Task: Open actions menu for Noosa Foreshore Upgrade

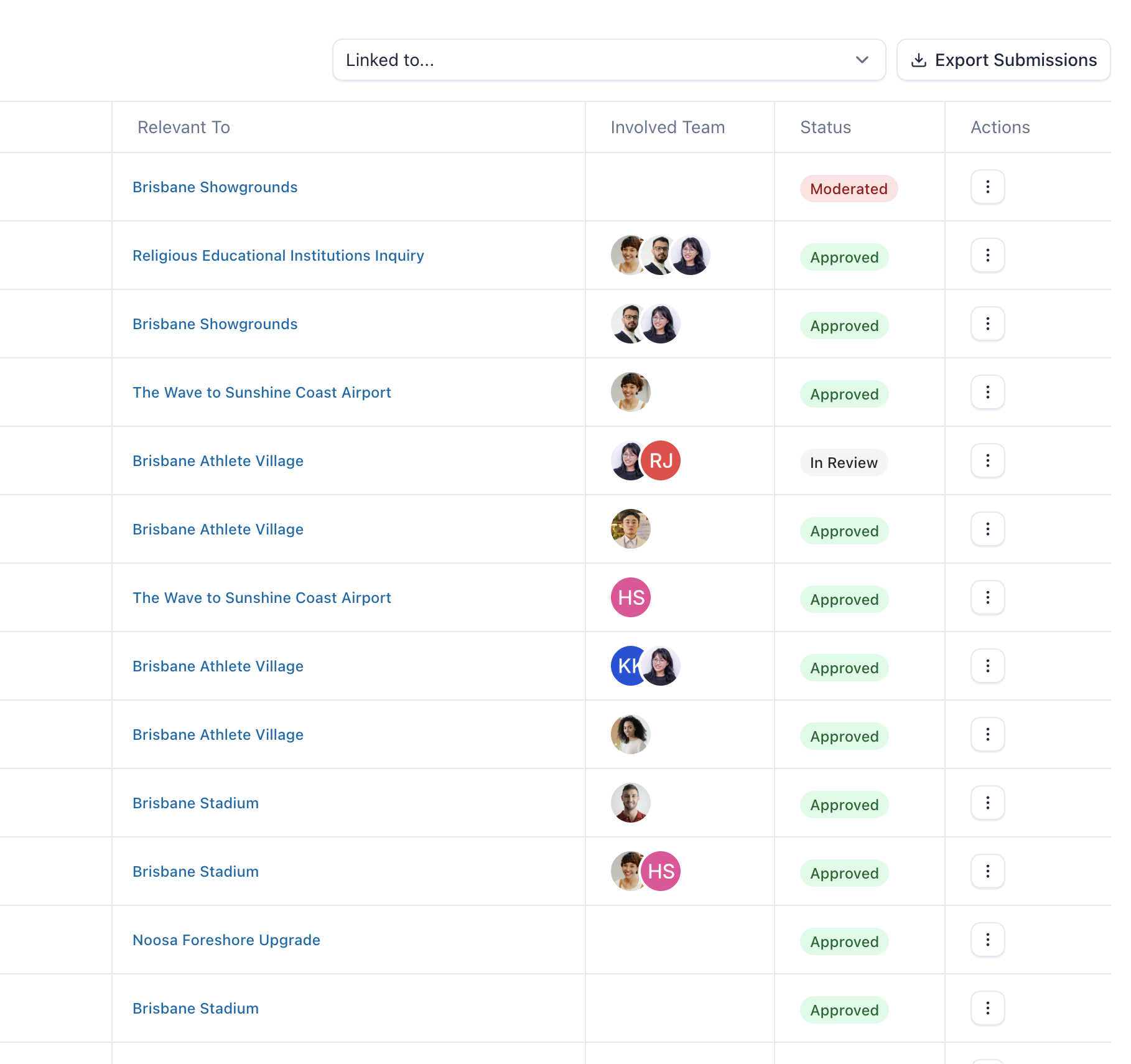Action: (987, 940)
